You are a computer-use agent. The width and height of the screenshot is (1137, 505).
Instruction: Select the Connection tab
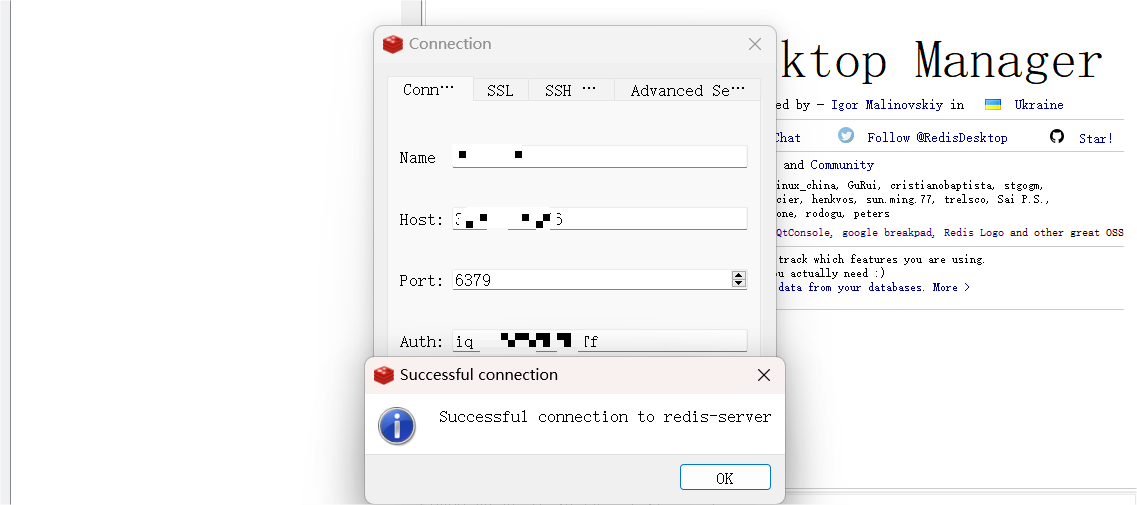[429, 89]
